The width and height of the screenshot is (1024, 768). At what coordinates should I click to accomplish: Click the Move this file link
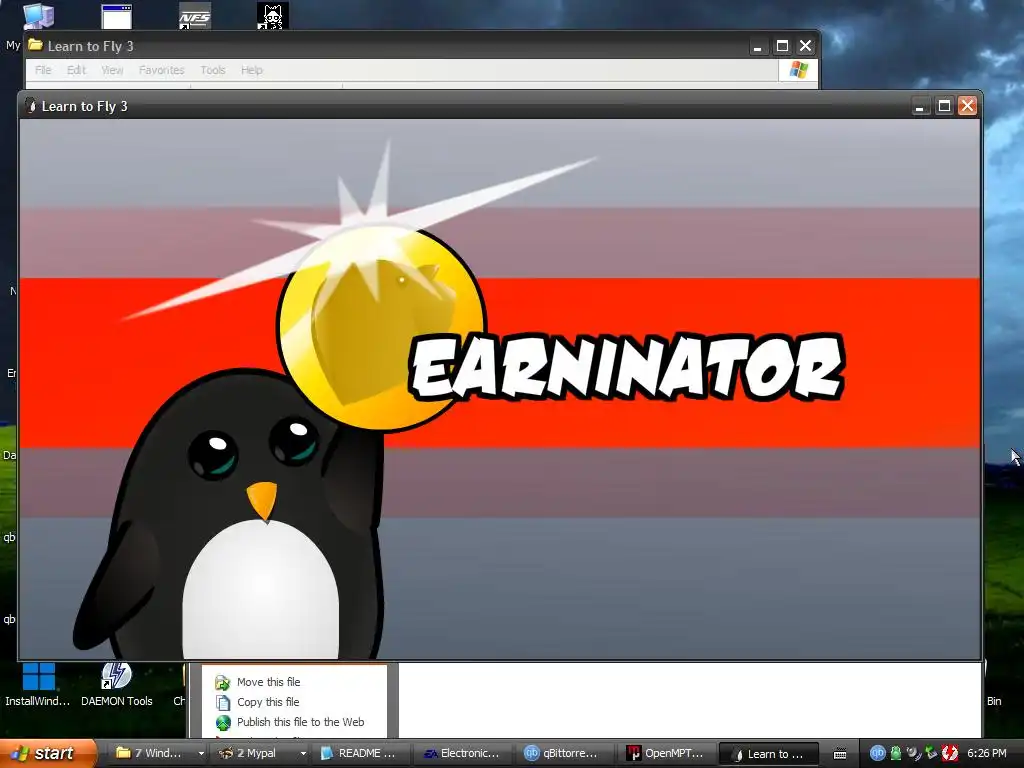[268, 682]
